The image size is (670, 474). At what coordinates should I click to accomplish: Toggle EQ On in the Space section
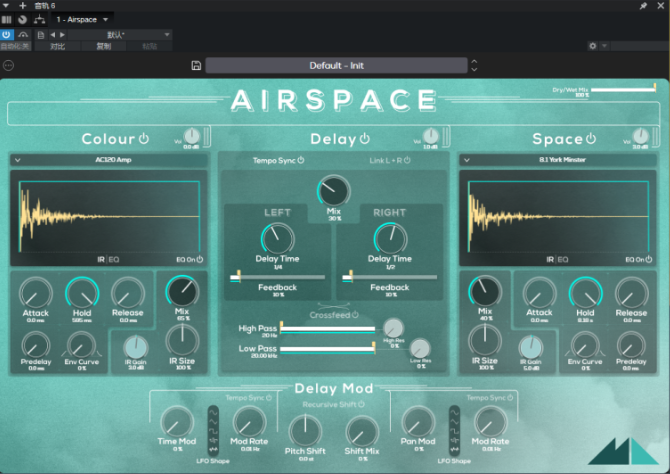coord(640,259)
